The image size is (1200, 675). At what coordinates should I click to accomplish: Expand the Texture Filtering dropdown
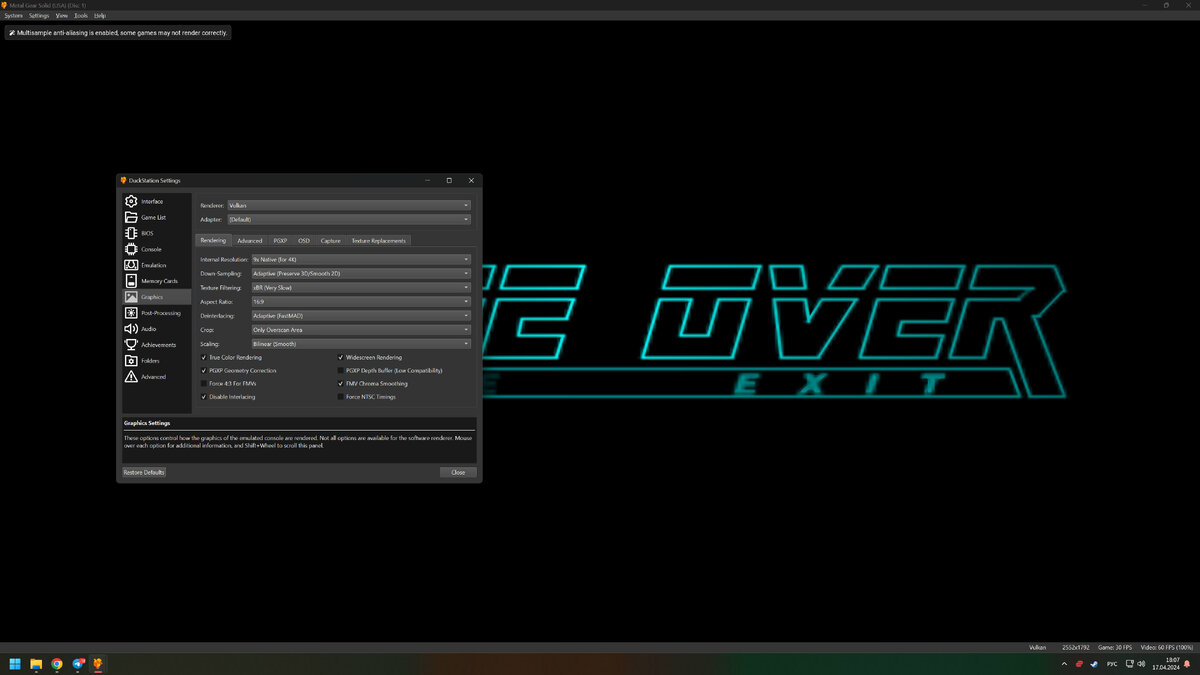pyautogui.click(x=360, y=287)
